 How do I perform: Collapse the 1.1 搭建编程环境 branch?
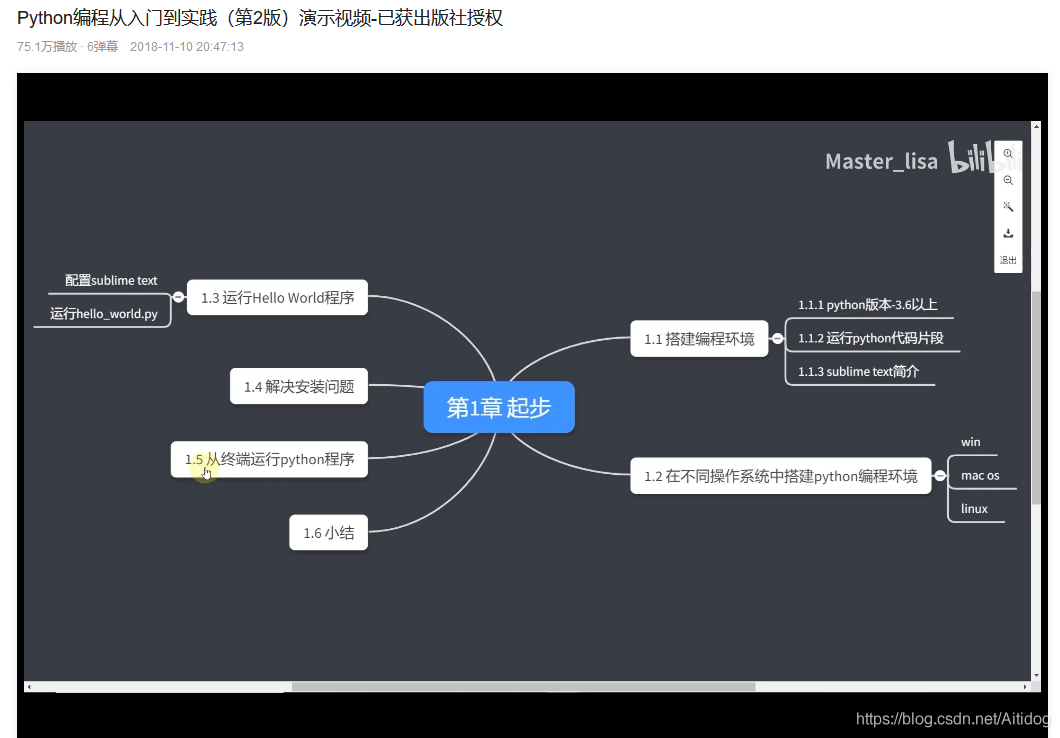[x=777, y=338]
